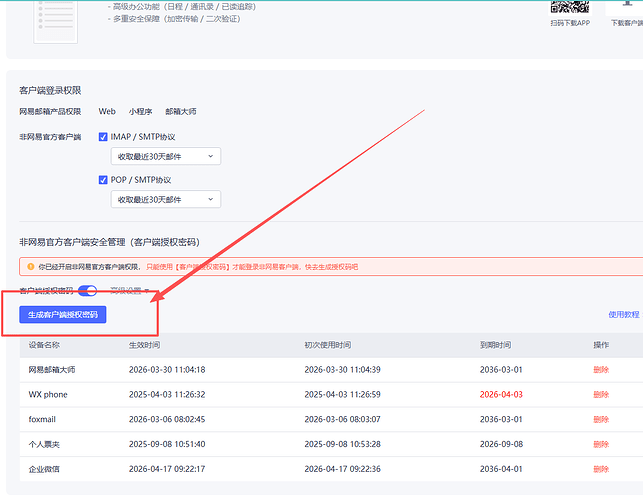Viewport: 643px width, 500px height.
Task: Click the generate client authorization password button
Action: (x=63, y=315)
